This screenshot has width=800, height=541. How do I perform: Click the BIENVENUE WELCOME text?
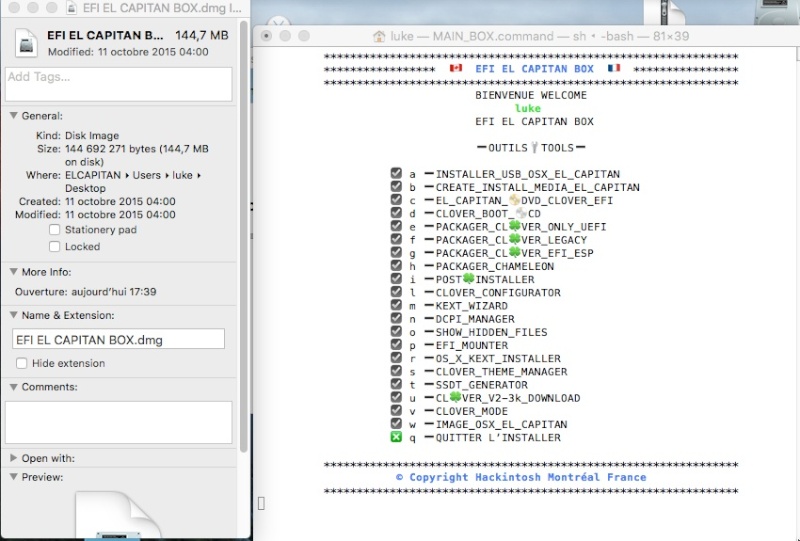tap(531, 95)
